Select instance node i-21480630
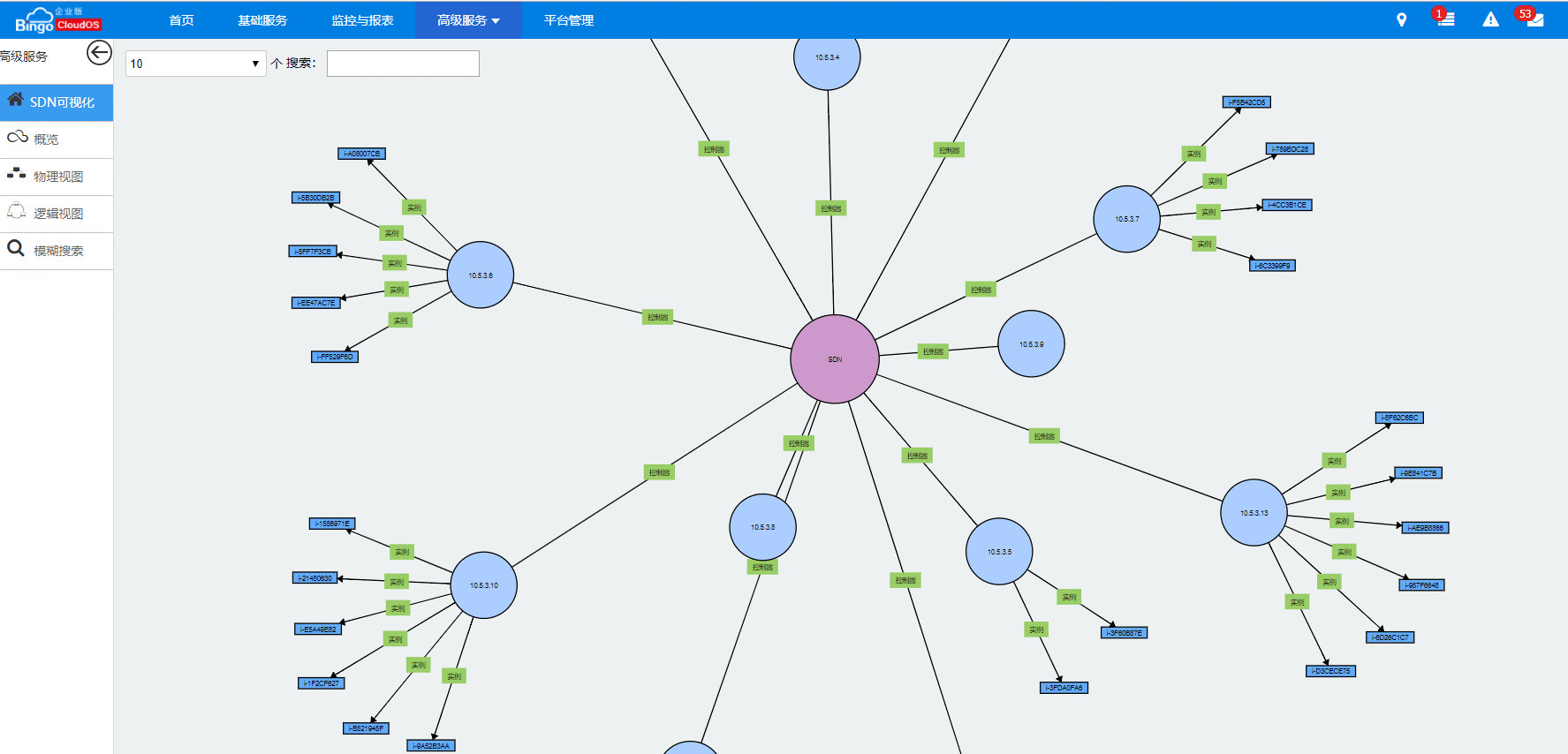 (315, 578)
